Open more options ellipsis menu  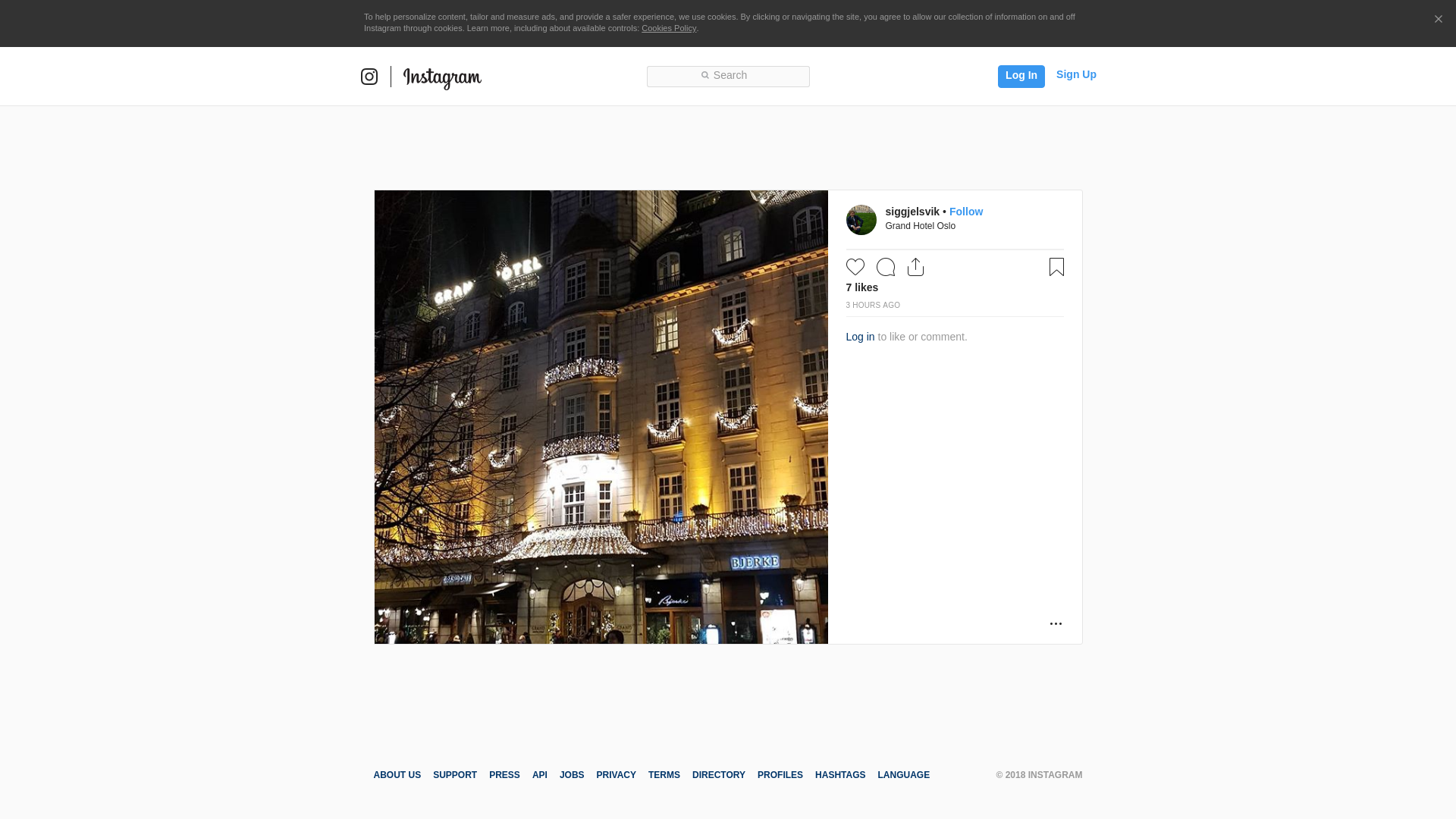[1056, 623]
